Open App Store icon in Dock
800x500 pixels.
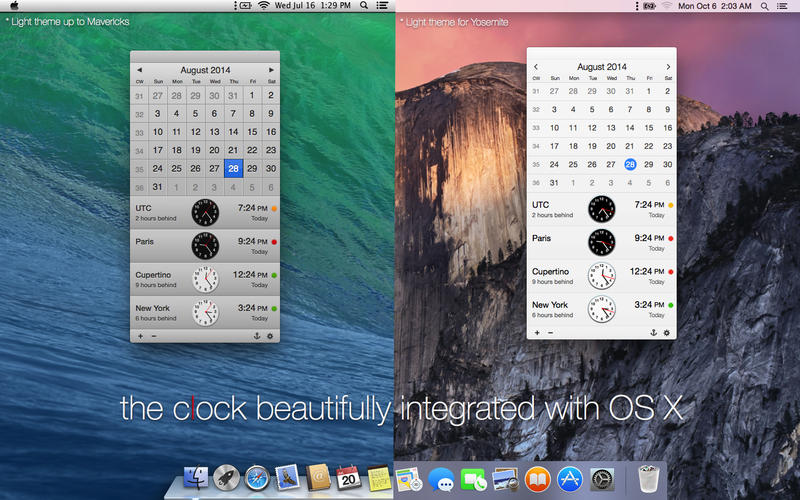pyautogui.click(x=570, y=480)
